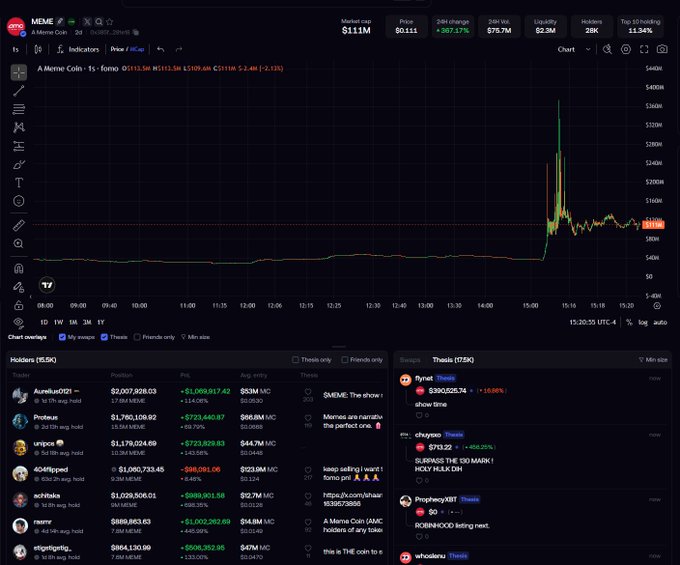Screen dimensions: 680x565
Task: Toggle log scale on chart
Action: point(643,322)
